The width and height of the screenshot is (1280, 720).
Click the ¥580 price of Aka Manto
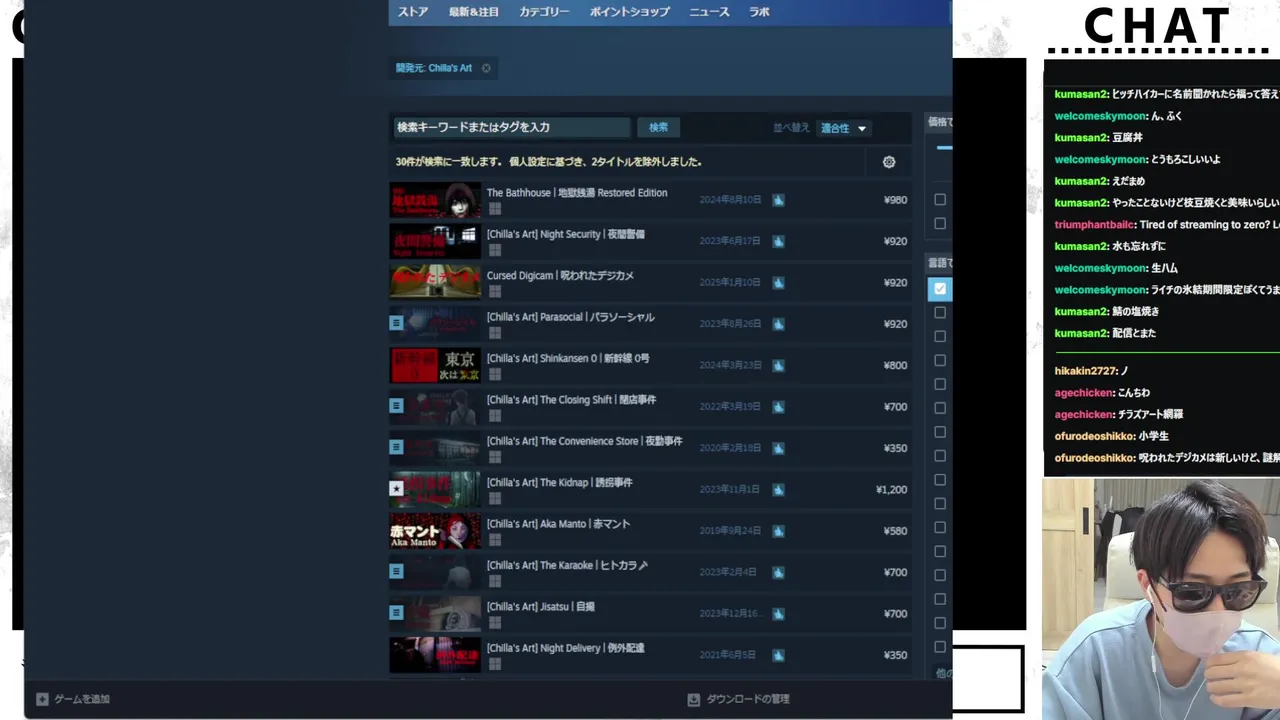895,531
